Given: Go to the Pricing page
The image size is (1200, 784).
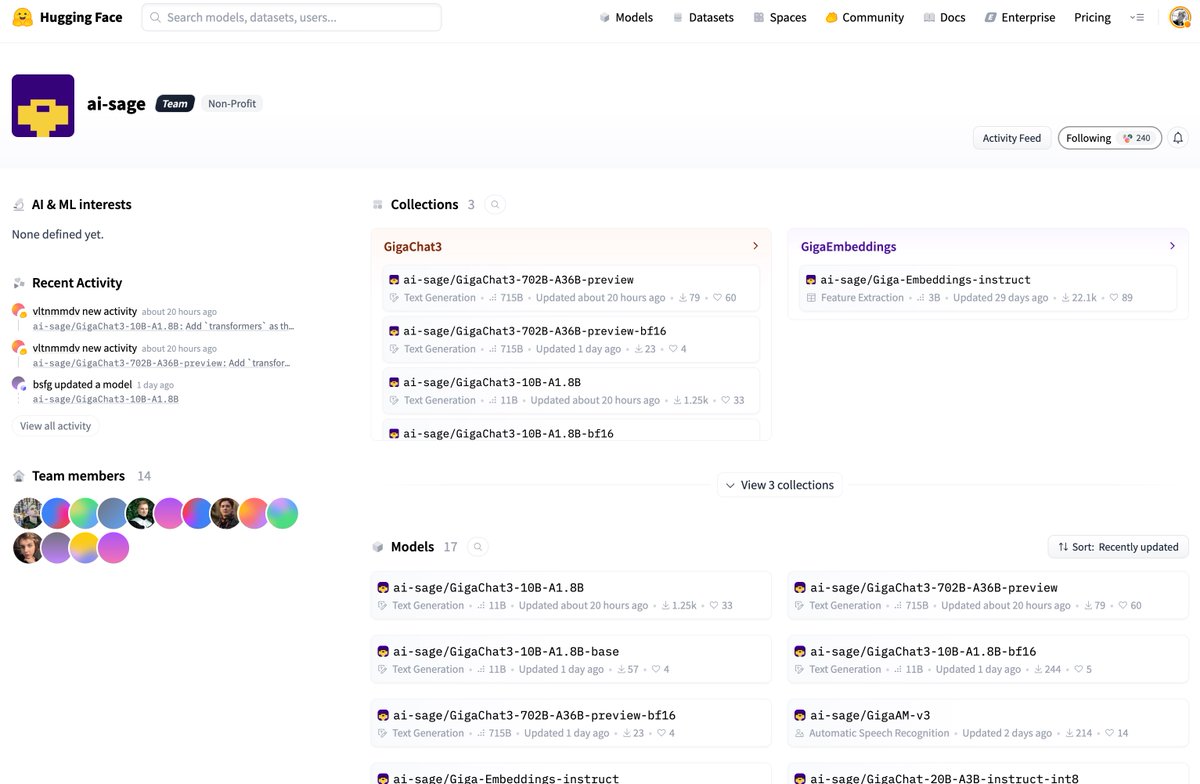Looking at the screenshot, I should click(1092, 17).
